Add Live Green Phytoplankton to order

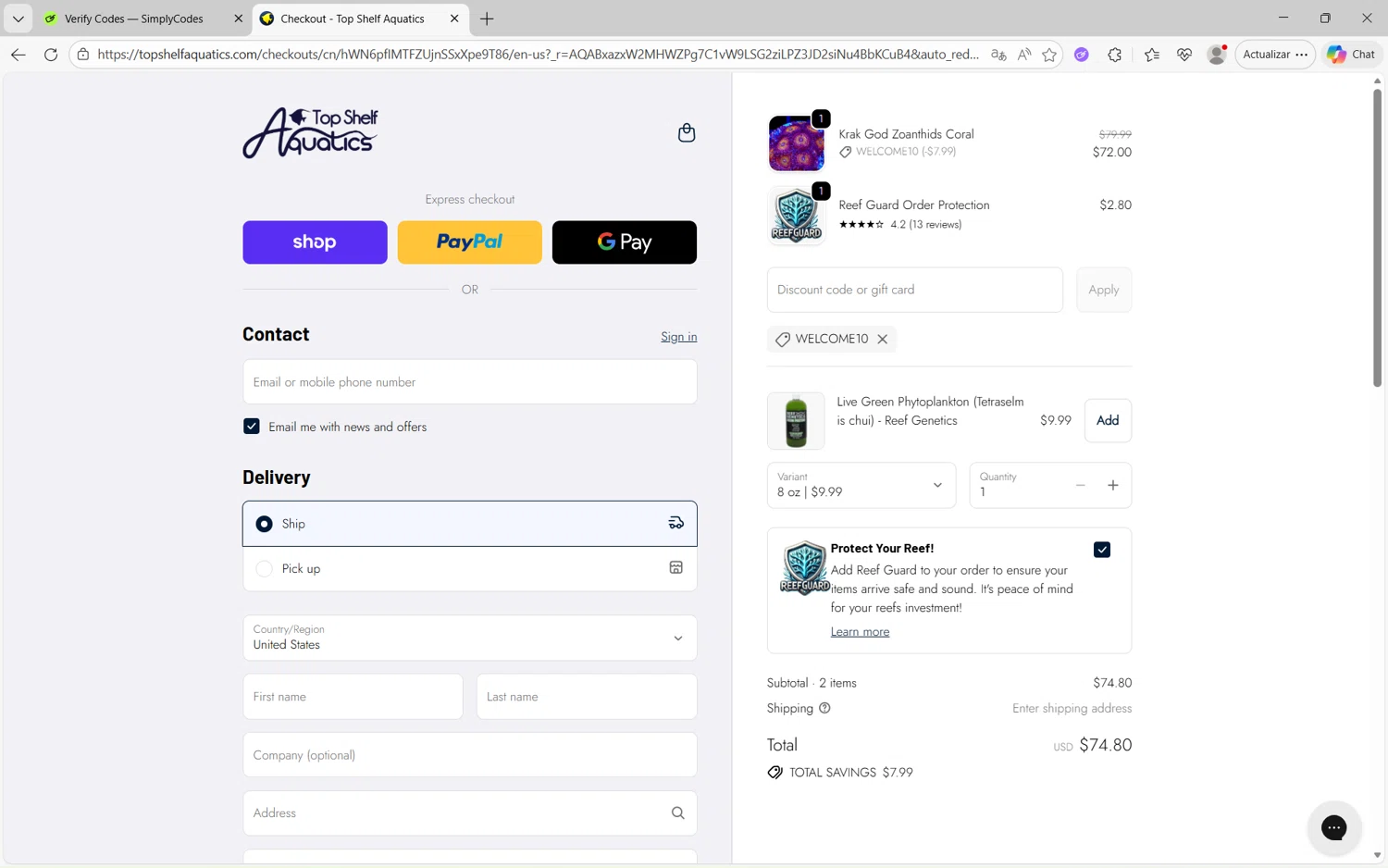[1108, 420]
